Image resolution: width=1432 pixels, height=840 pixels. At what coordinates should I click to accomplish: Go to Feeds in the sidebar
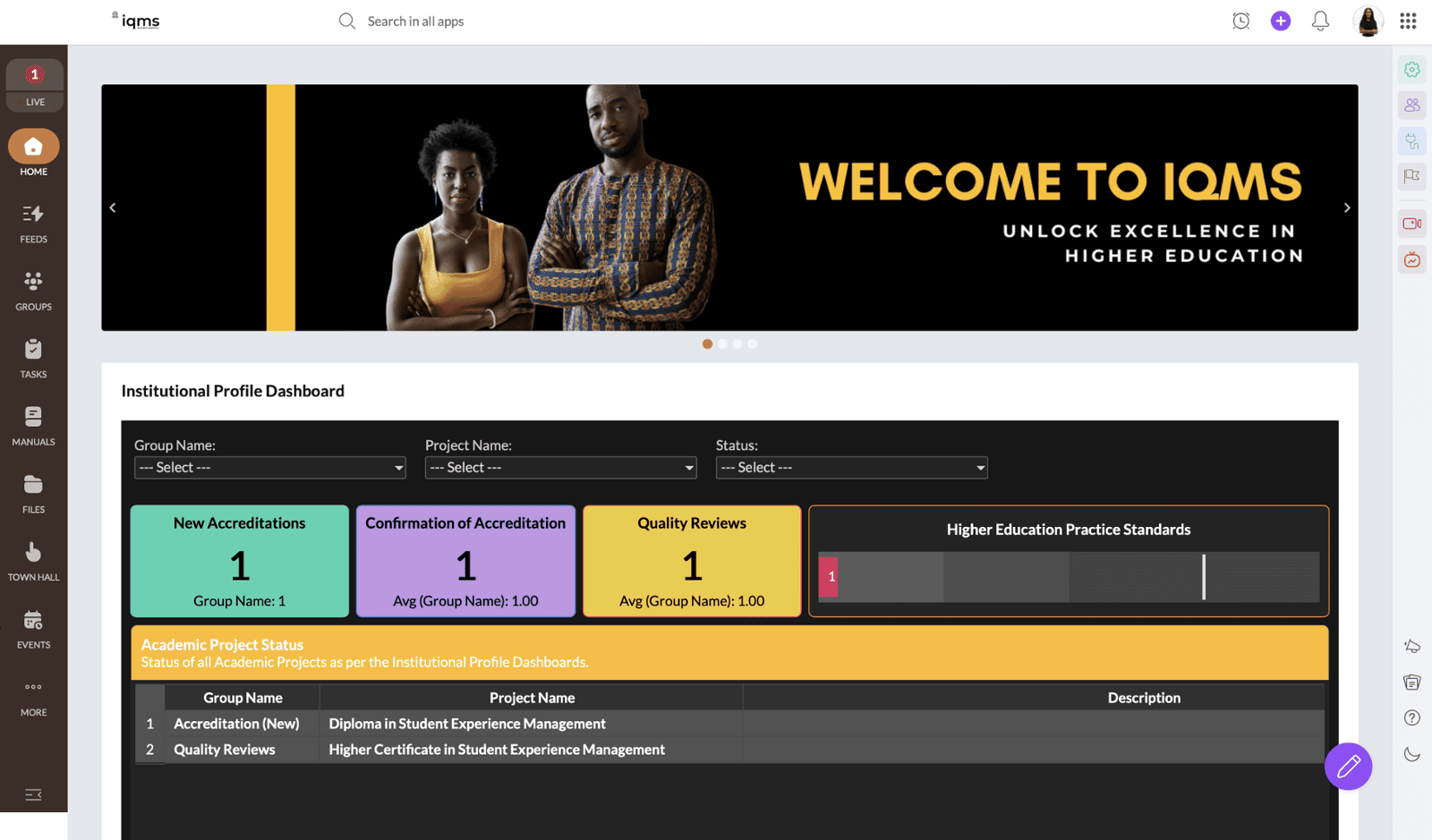[x=33, y=223]
